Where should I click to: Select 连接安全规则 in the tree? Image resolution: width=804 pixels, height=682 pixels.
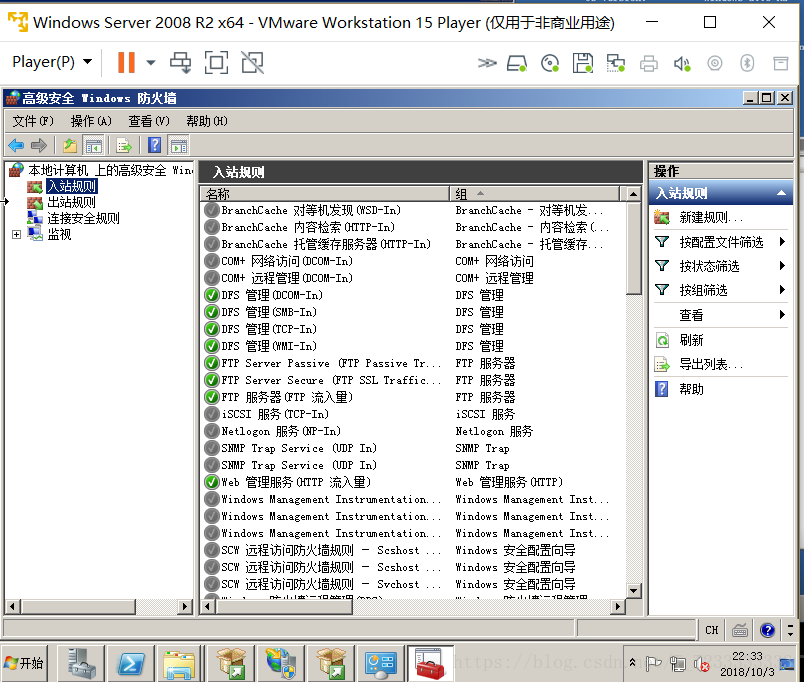(83, 218)
